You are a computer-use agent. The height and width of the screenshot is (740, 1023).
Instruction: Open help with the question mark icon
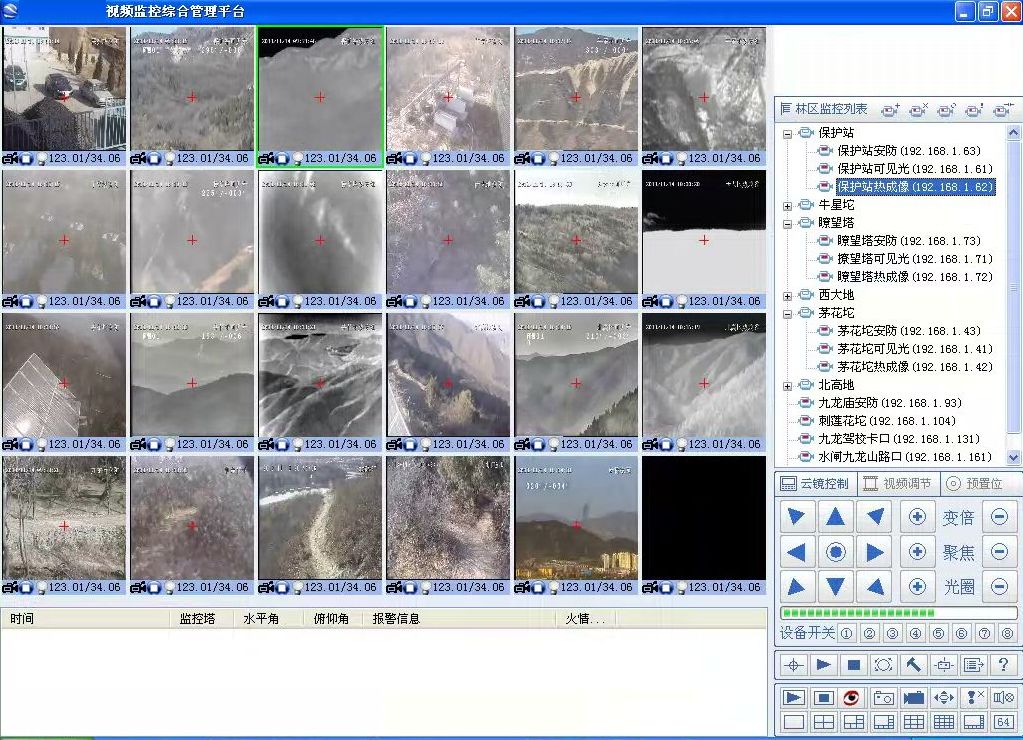pos(1003,665)
